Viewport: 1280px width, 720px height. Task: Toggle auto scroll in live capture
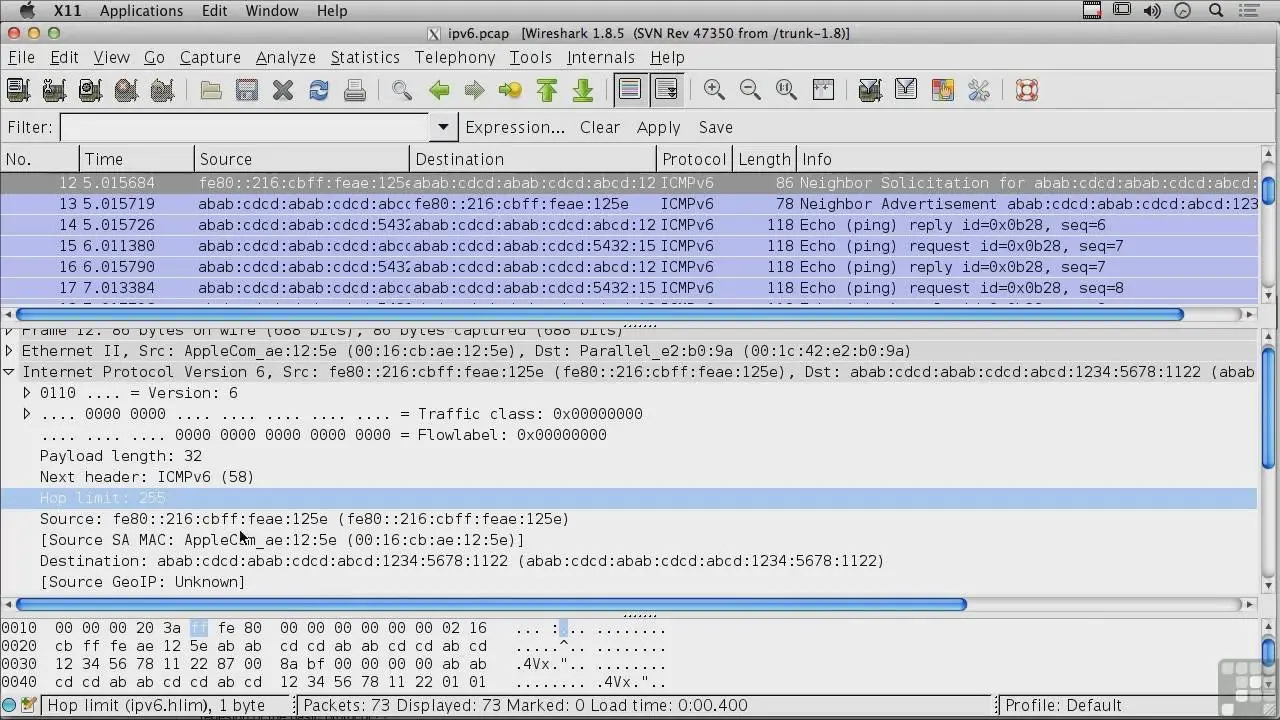click(x=666, y=90)
